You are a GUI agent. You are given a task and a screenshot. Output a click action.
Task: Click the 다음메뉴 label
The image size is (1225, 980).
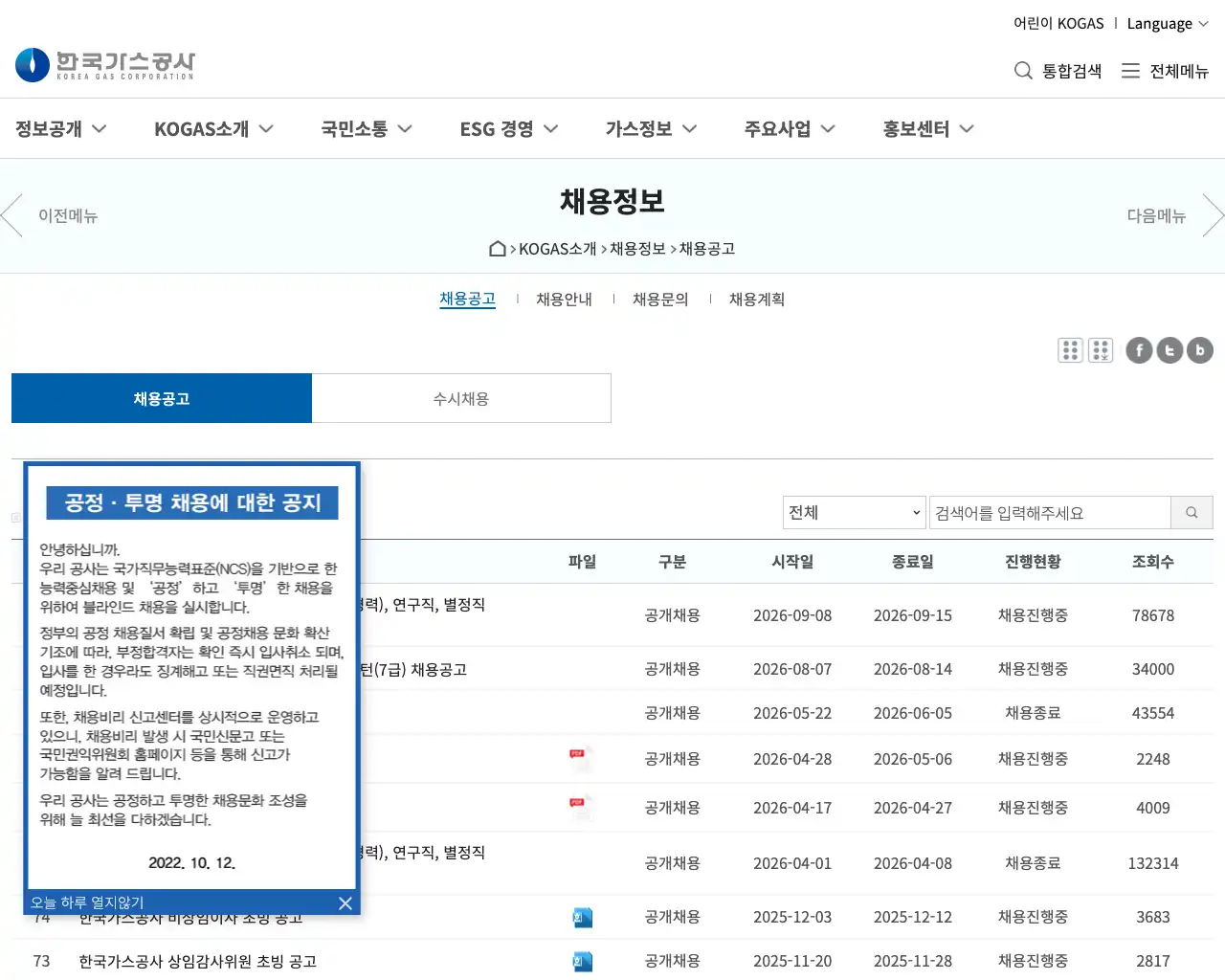(x=1156, y=215)
